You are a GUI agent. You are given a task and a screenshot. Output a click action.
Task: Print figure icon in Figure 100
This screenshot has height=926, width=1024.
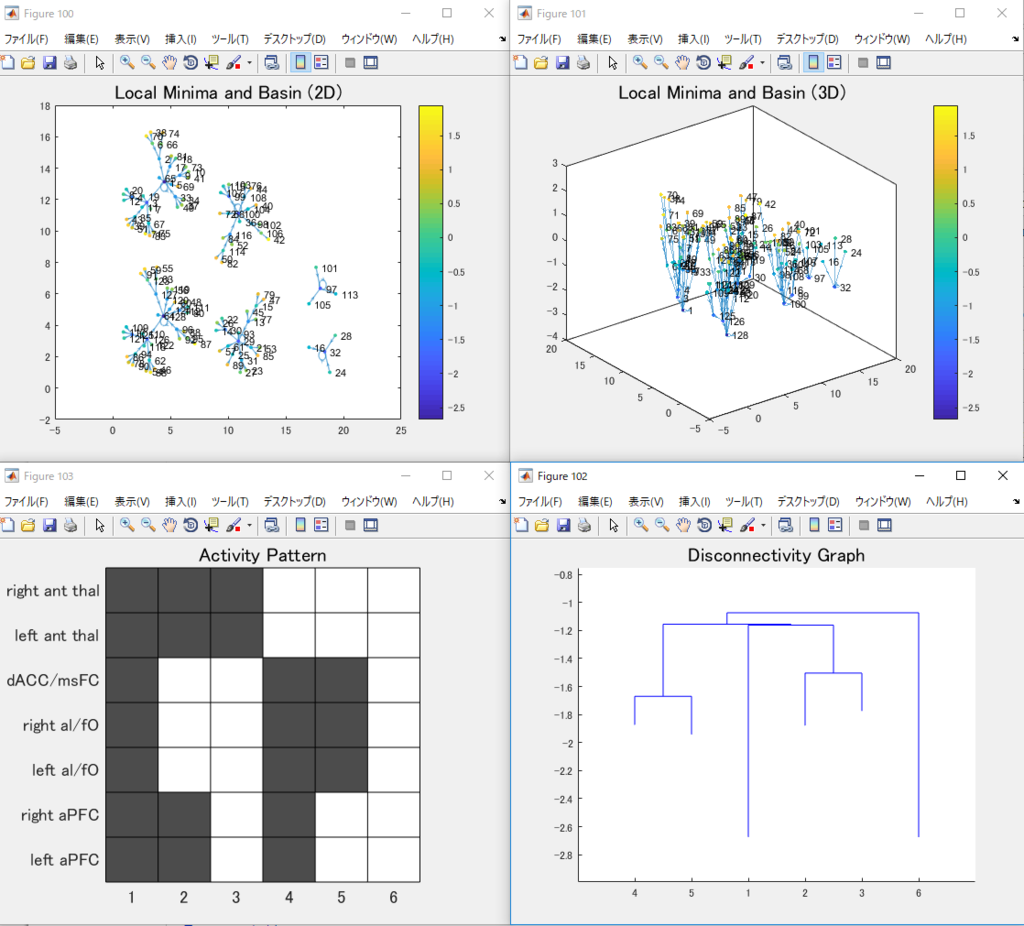[x=71, y=63]
